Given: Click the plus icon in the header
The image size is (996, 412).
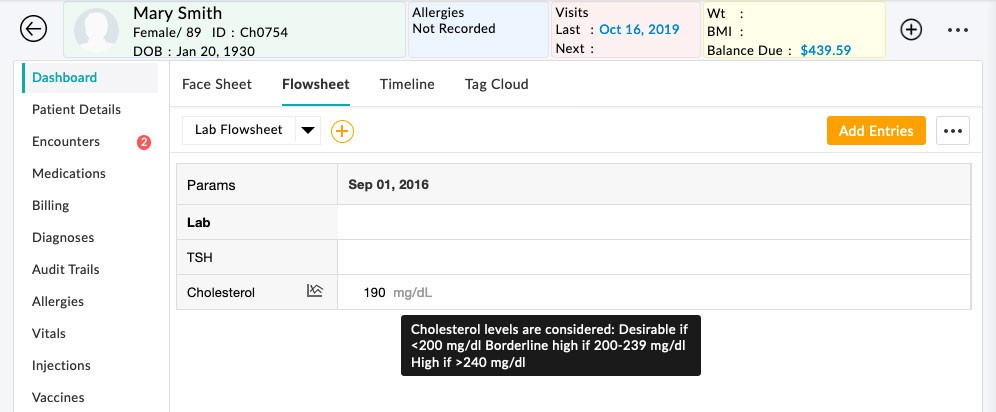Looking at the screenshot, I should [911, 29].
